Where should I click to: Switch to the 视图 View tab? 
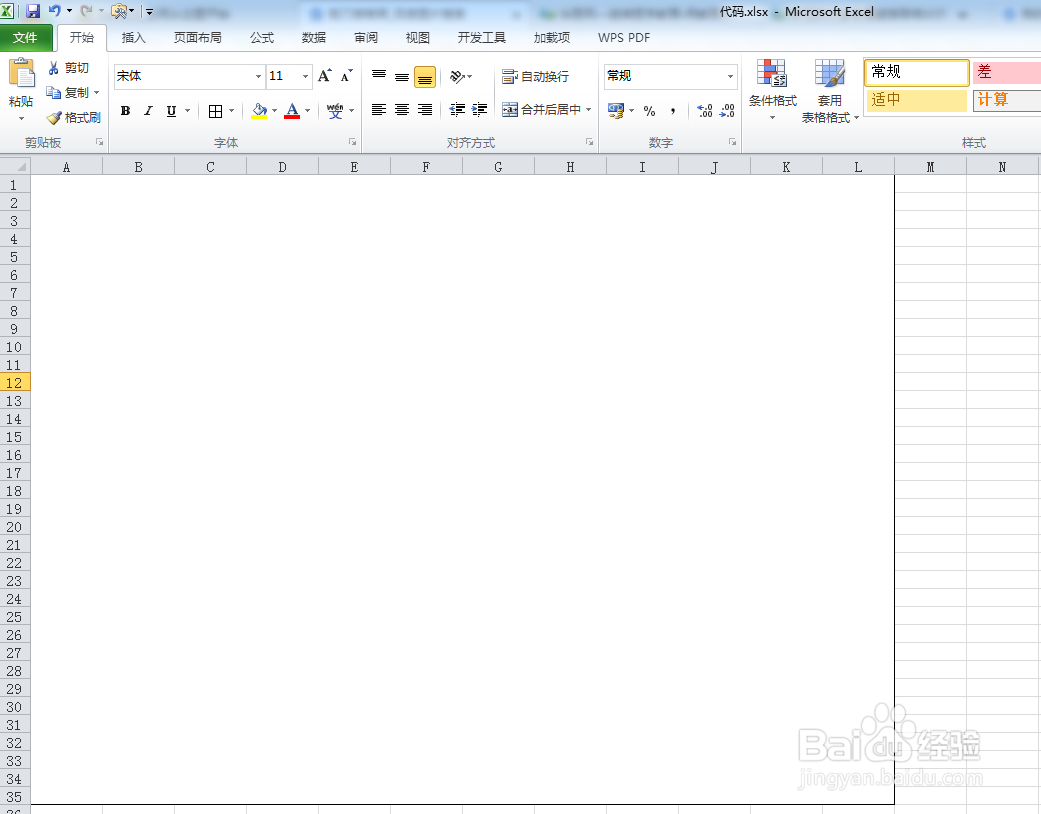pyautogui.click(x=418, y=38)
